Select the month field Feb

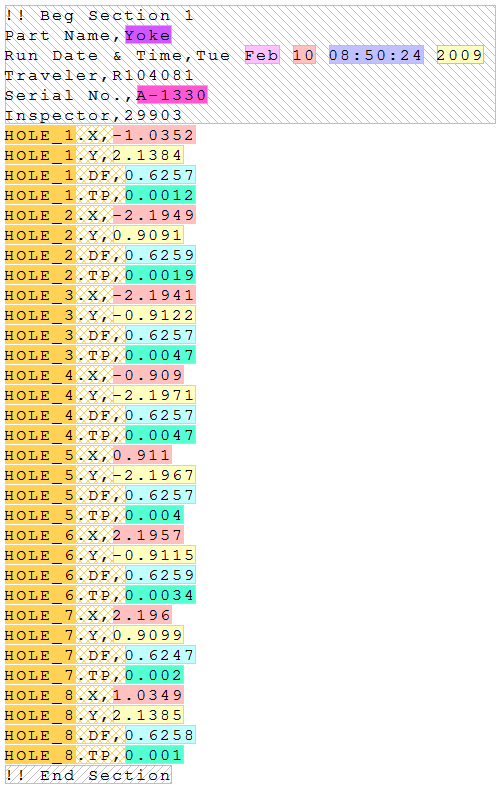(x=262, y=55)
